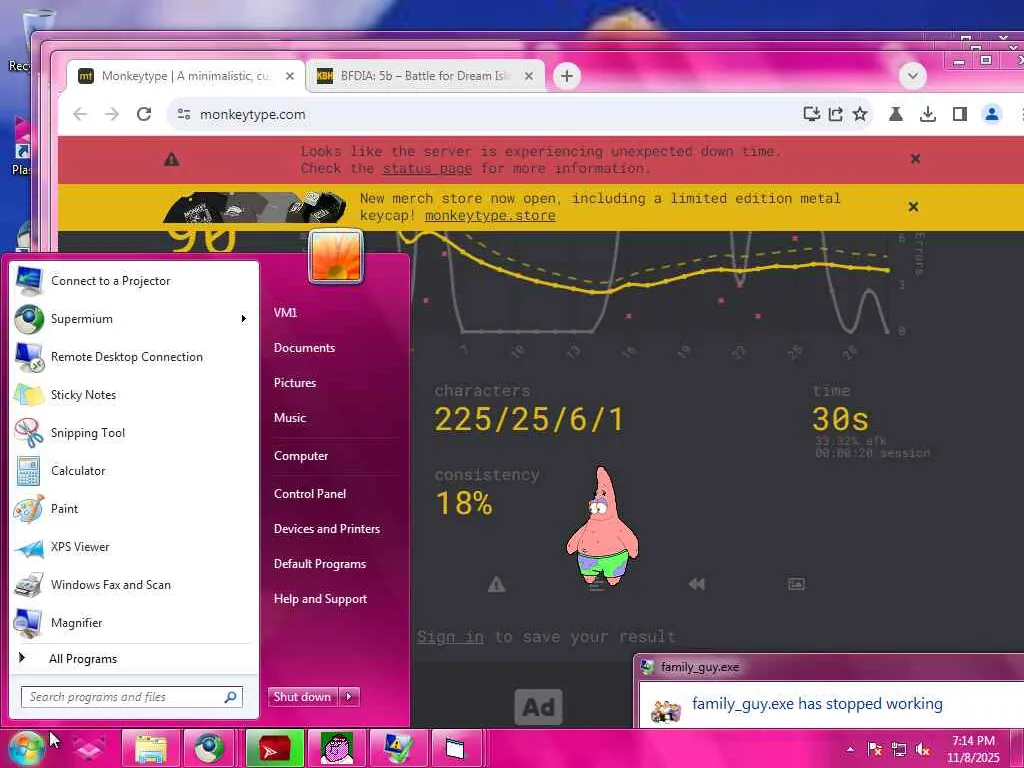Dismiss the merch store banner

tap(913, 206)
